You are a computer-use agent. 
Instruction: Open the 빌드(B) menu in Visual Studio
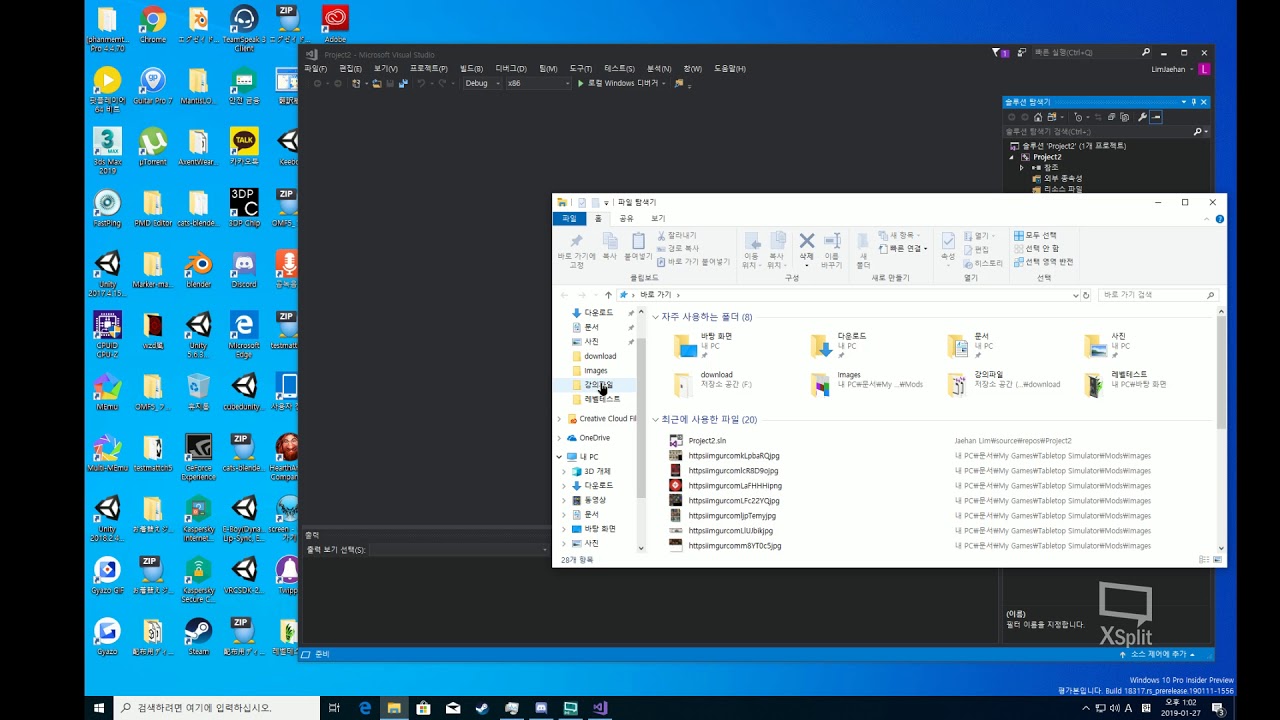coord(471,69)
